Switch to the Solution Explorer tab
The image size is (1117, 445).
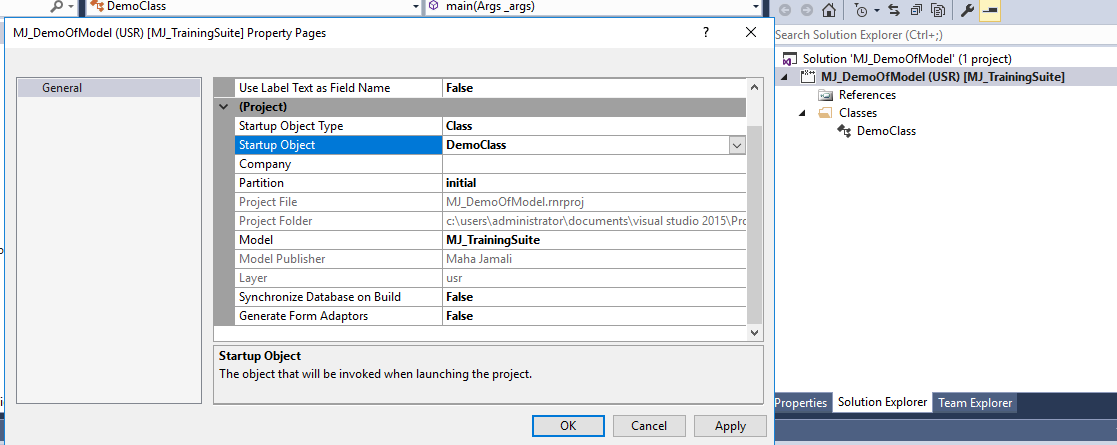coord(883,402)
